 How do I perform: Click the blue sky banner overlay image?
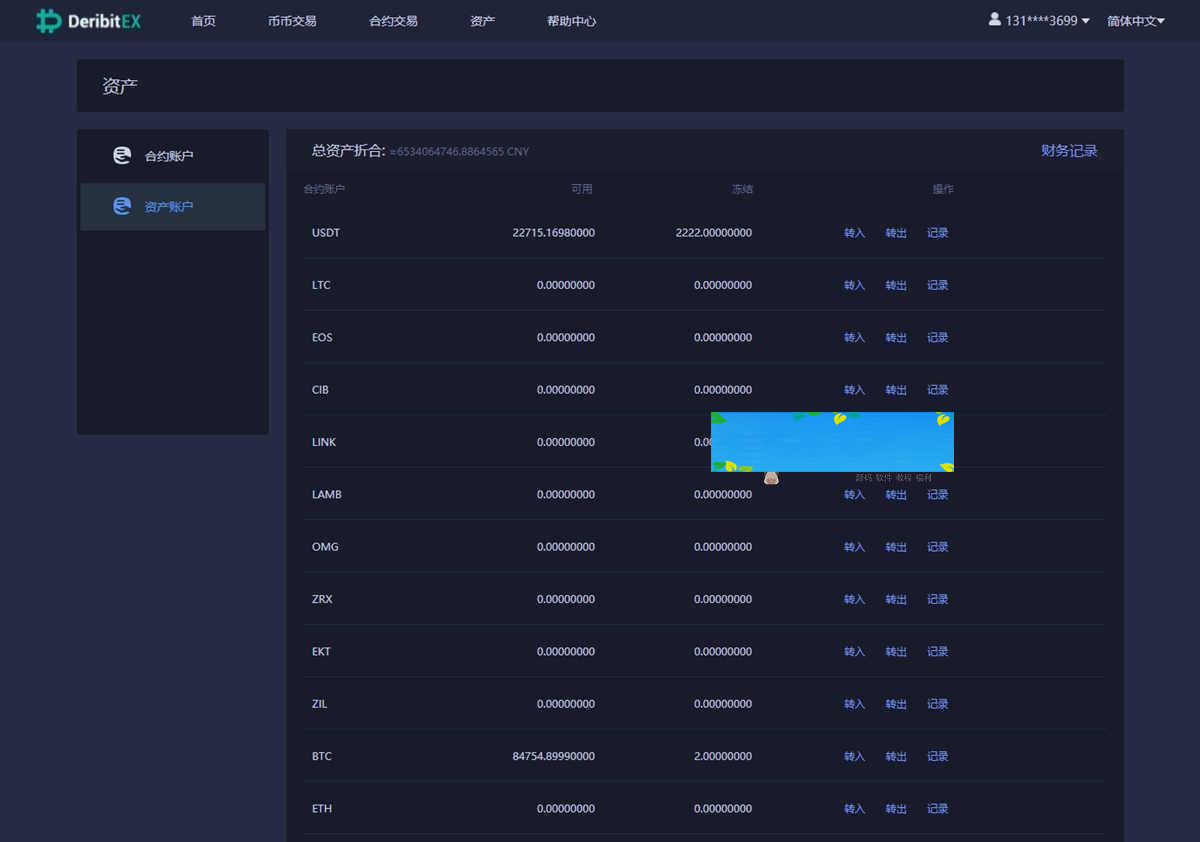click(832, 441)
